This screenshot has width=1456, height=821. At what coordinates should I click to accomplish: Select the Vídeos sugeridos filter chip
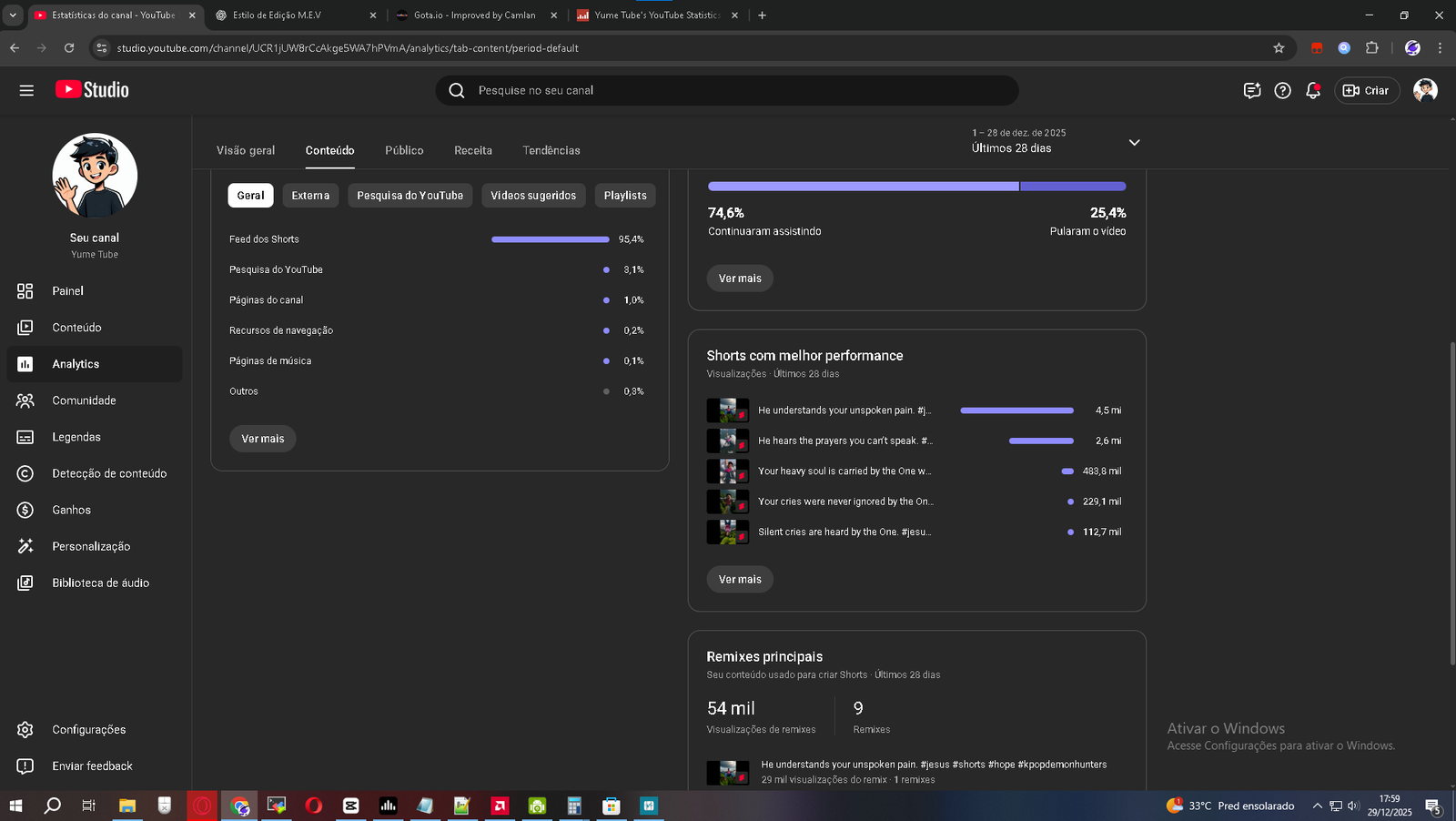(x=533, y=196)
